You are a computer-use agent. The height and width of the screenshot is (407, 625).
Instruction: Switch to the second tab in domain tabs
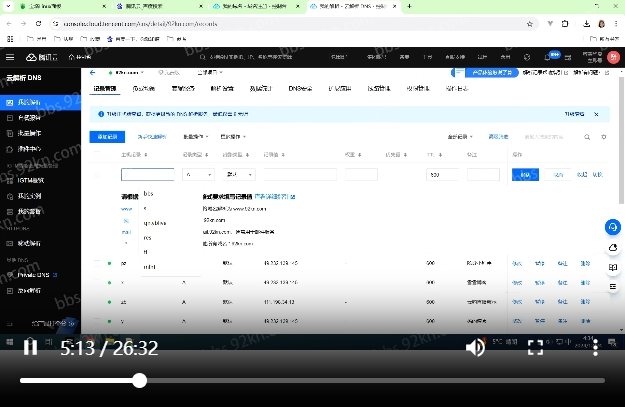pyautogui.click(x=143, y=88)
